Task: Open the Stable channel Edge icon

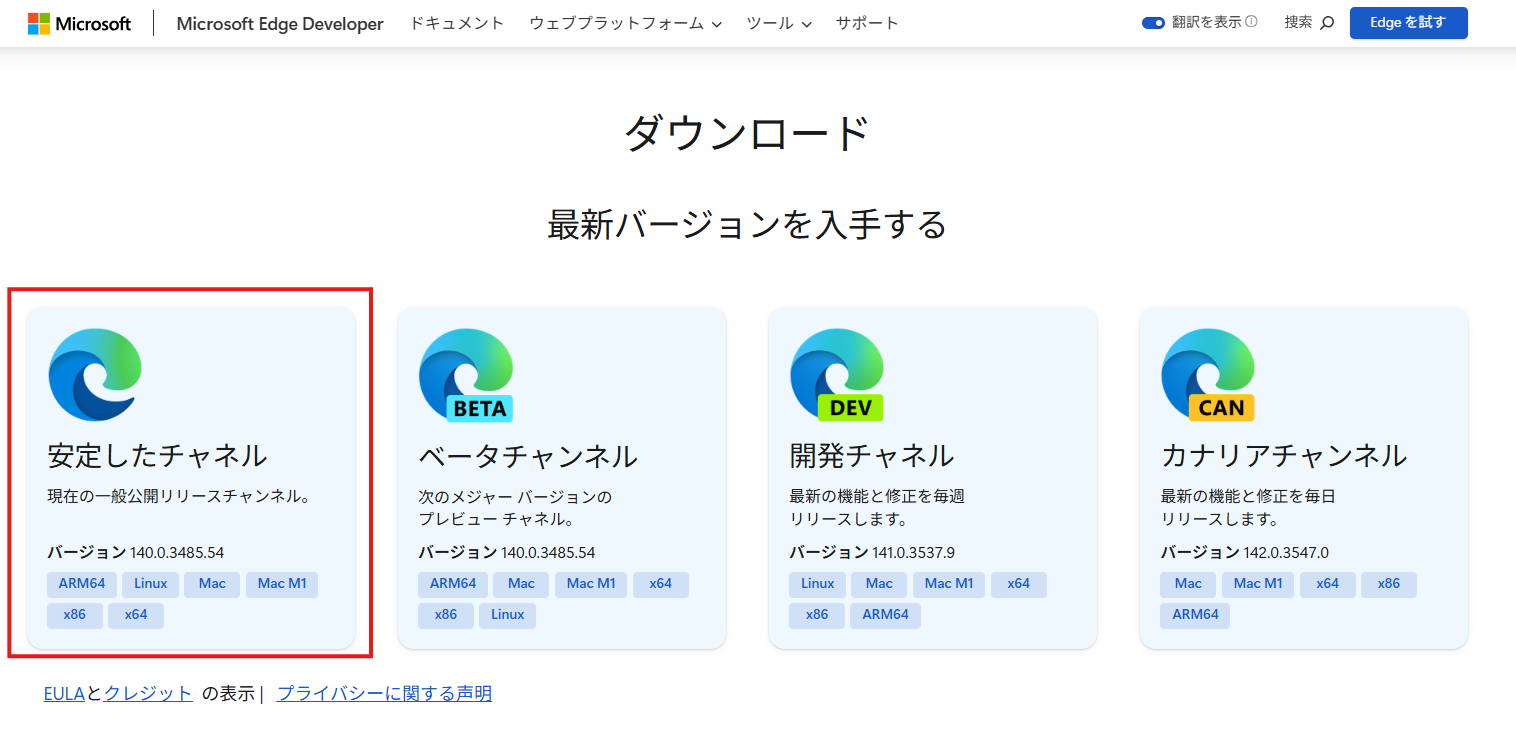Action: (x=95, y=374)
